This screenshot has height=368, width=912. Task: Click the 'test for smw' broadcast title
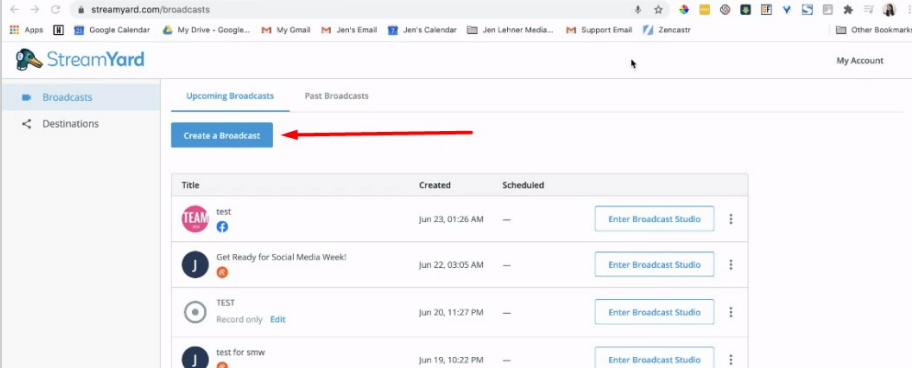(240, 352)
